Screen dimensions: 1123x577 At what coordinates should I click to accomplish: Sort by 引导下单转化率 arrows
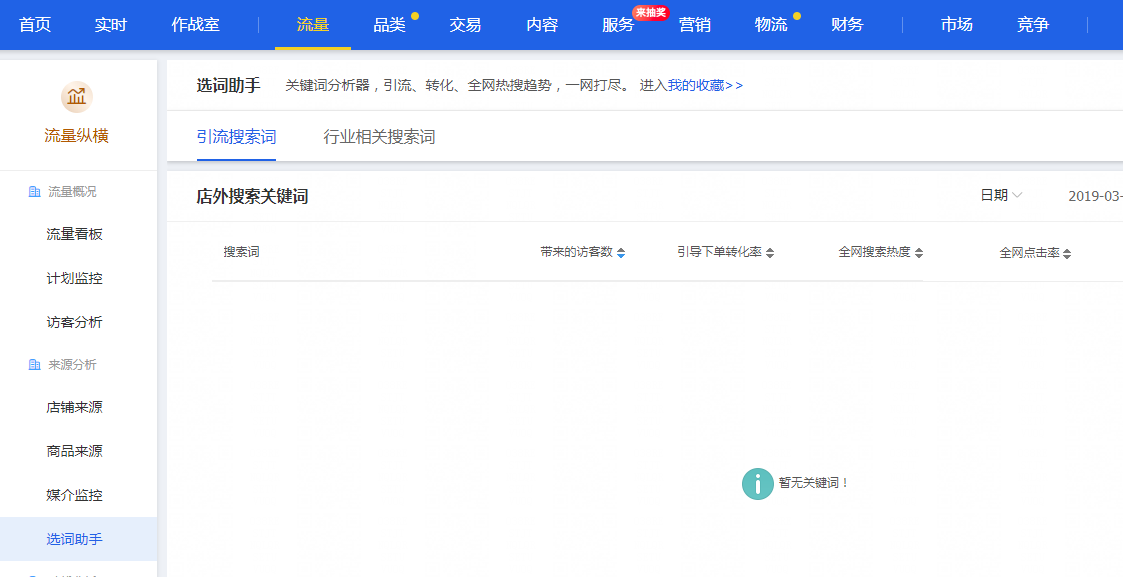click(x=770, y=253)
